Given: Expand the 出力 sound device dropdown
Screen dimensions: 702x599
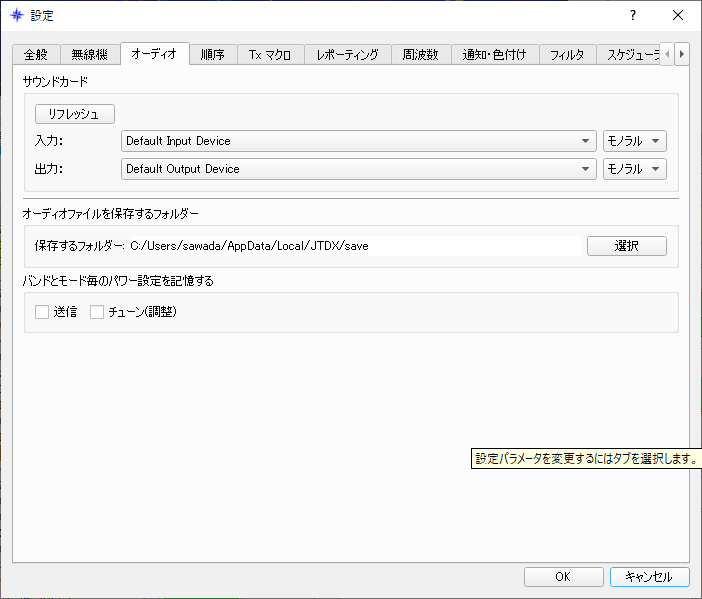Looking at the screenshot, I should 359,169.
